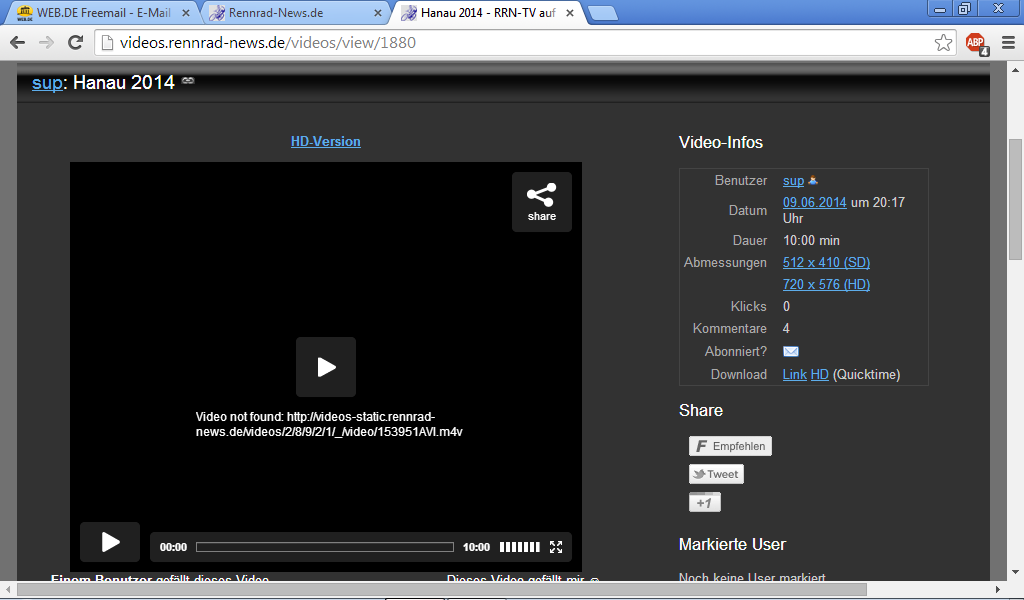Screen dimensions: 1024x600
Task: Open the Adblock Plus extension icon
Action: [x=975, y=43]
